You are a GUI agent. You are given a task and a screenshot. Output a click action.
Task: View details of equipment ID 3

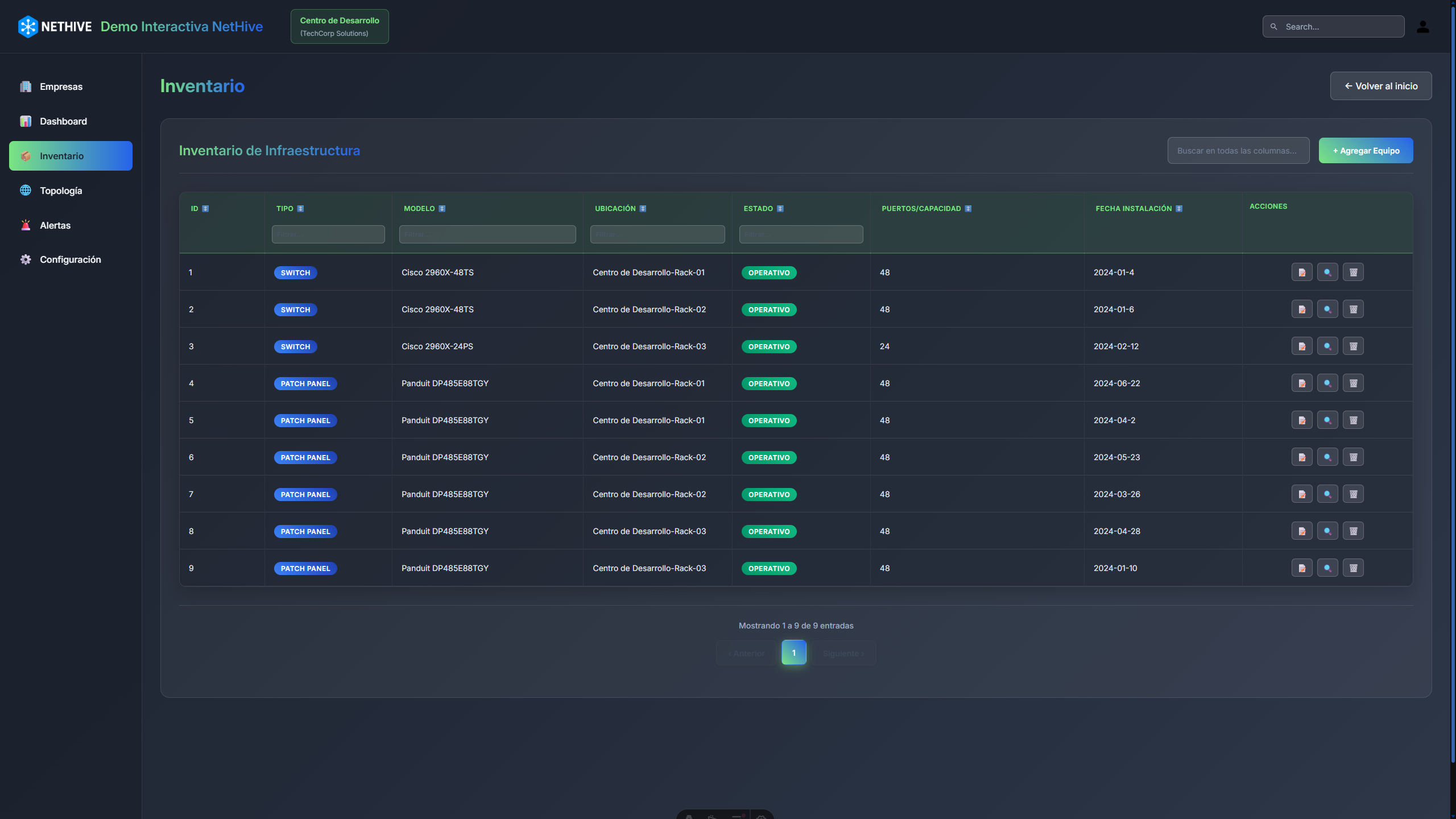click(1327, 346)
